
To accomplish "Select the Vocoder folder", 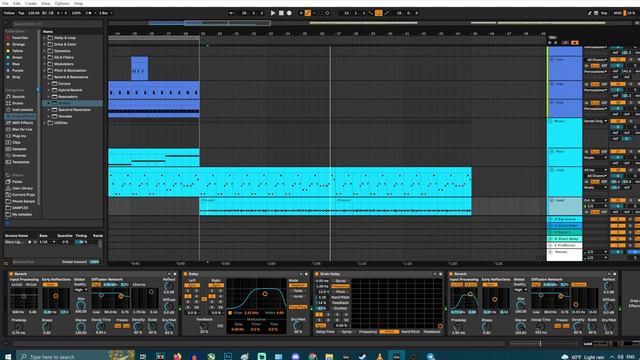I will point(65,116).
